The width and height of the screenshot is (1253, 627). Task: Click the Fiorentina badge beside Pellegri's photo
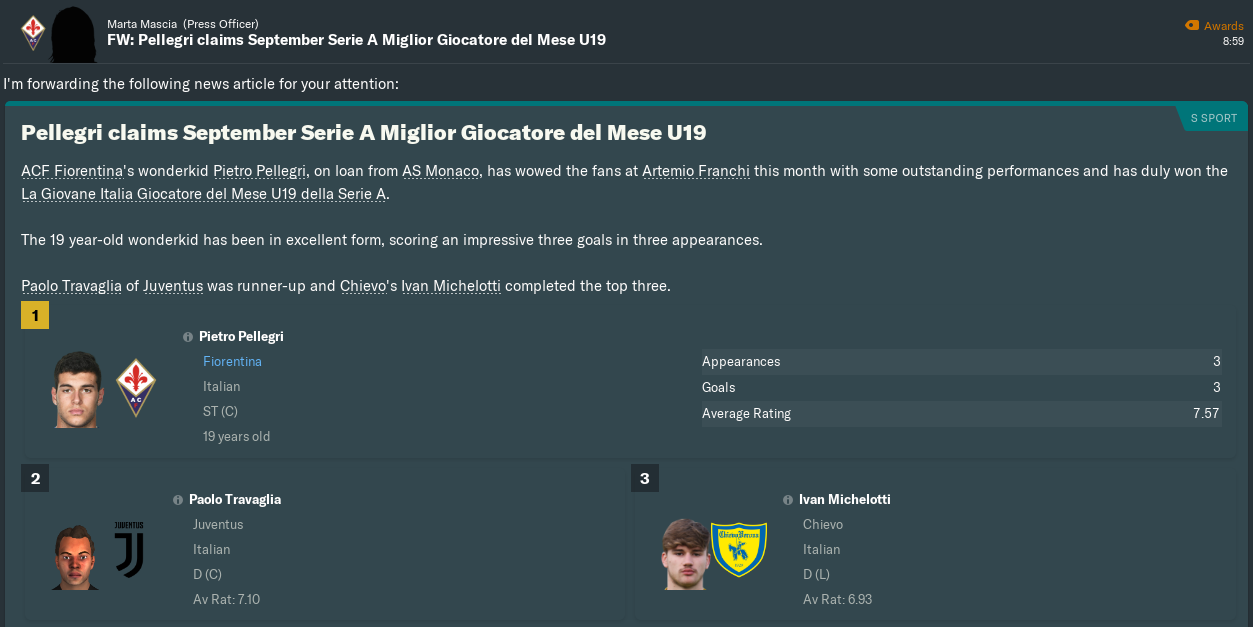point(136,388)
